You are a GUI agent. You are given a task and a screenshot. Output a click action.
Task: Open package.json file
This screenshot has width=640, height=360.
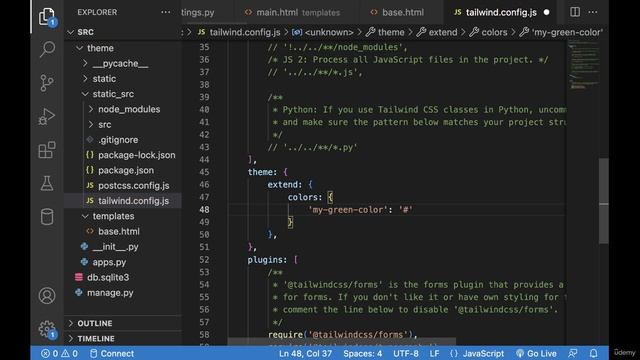[x=122, y=171]
